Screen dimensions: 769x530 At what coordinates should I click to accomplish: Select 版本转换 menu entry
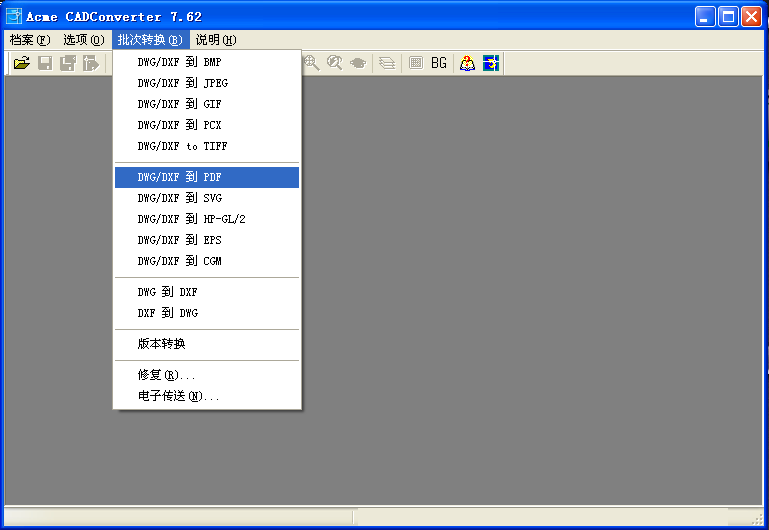(207, 344)
